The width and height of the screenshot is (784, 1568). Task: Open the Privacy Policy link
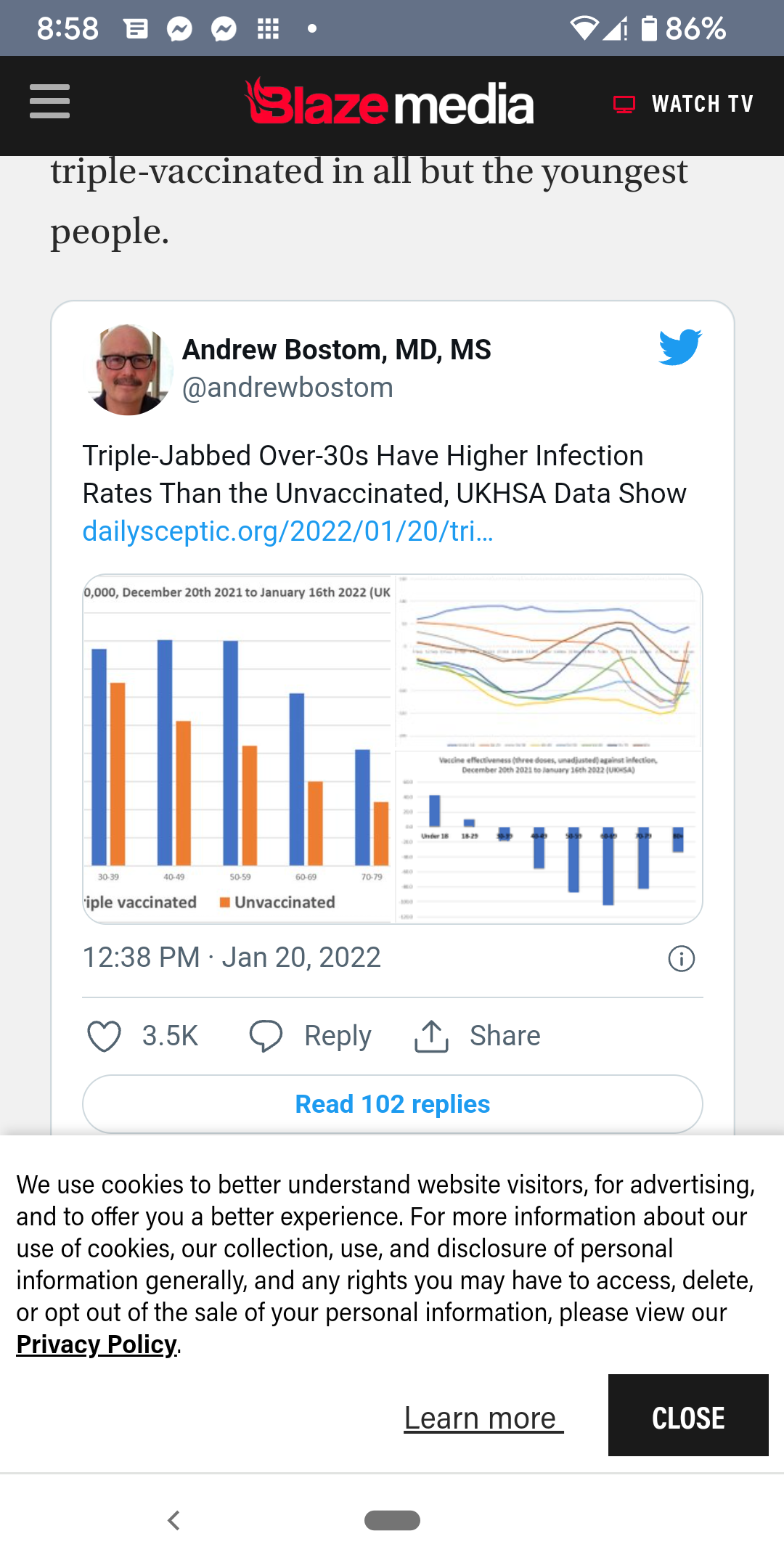pos(97,1345)
